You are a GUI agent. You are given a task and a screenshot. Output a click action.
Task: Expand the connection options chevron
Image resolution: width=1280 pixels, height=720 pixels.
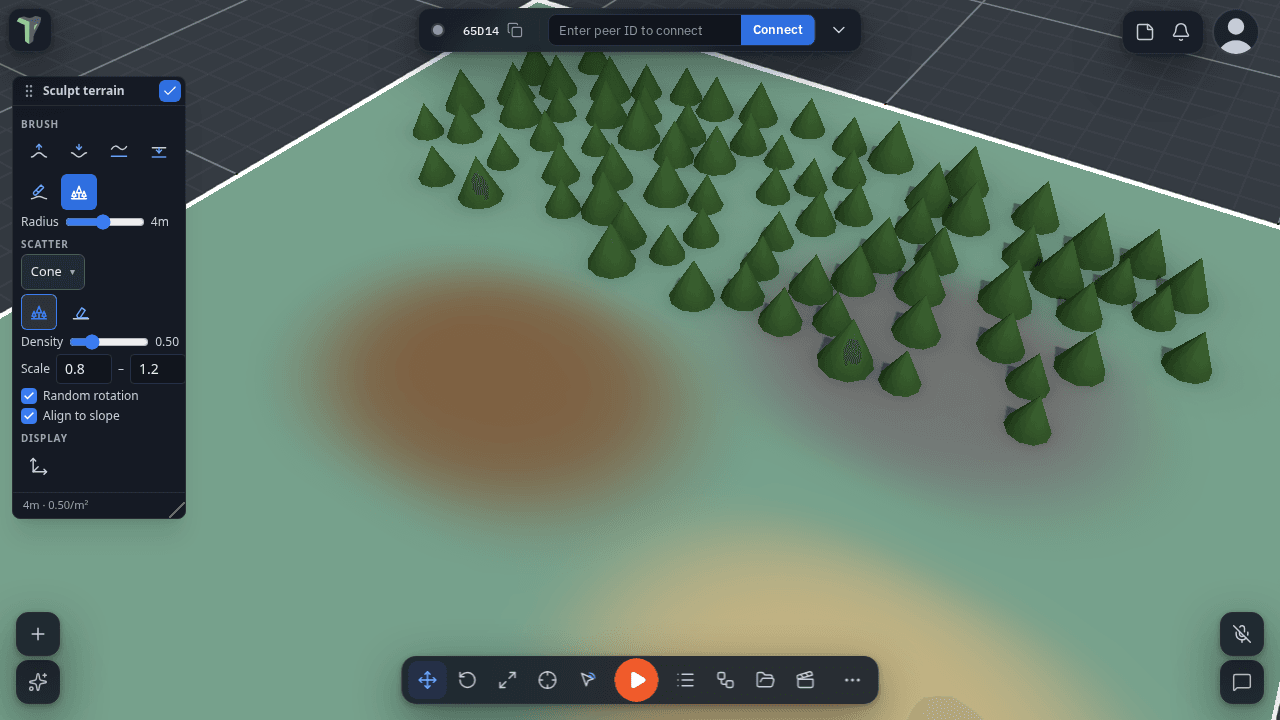839,30
